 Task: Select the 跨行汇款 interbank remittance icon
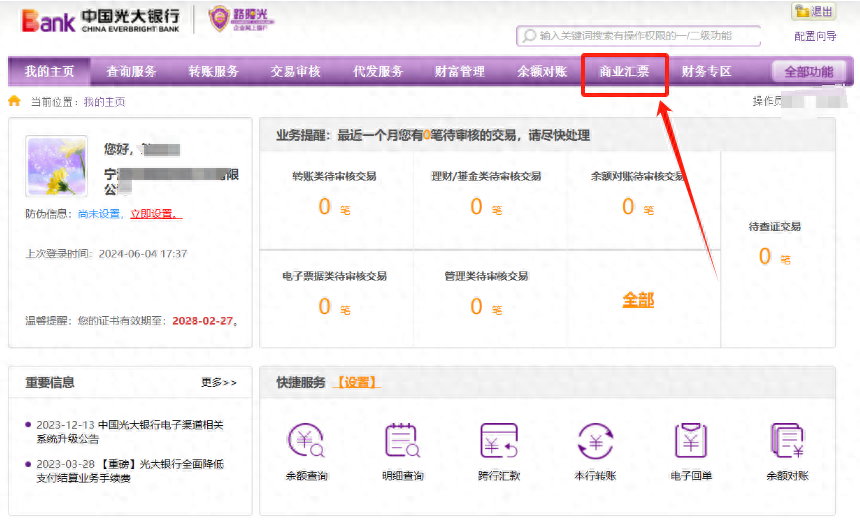[499, 441]
